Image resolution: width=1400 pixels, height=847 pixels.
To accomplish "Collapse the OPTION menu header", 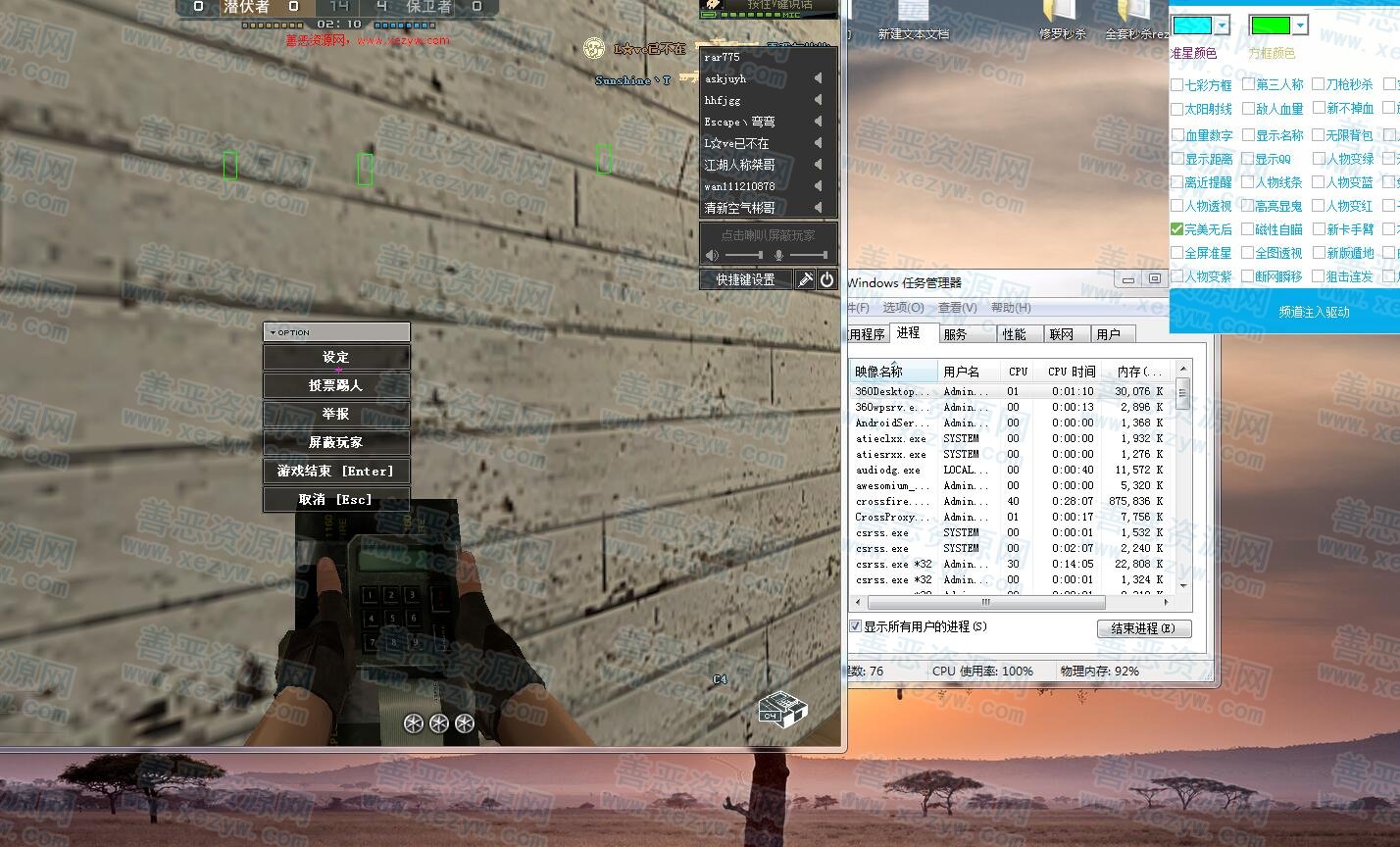I will [x=336, y=332].
